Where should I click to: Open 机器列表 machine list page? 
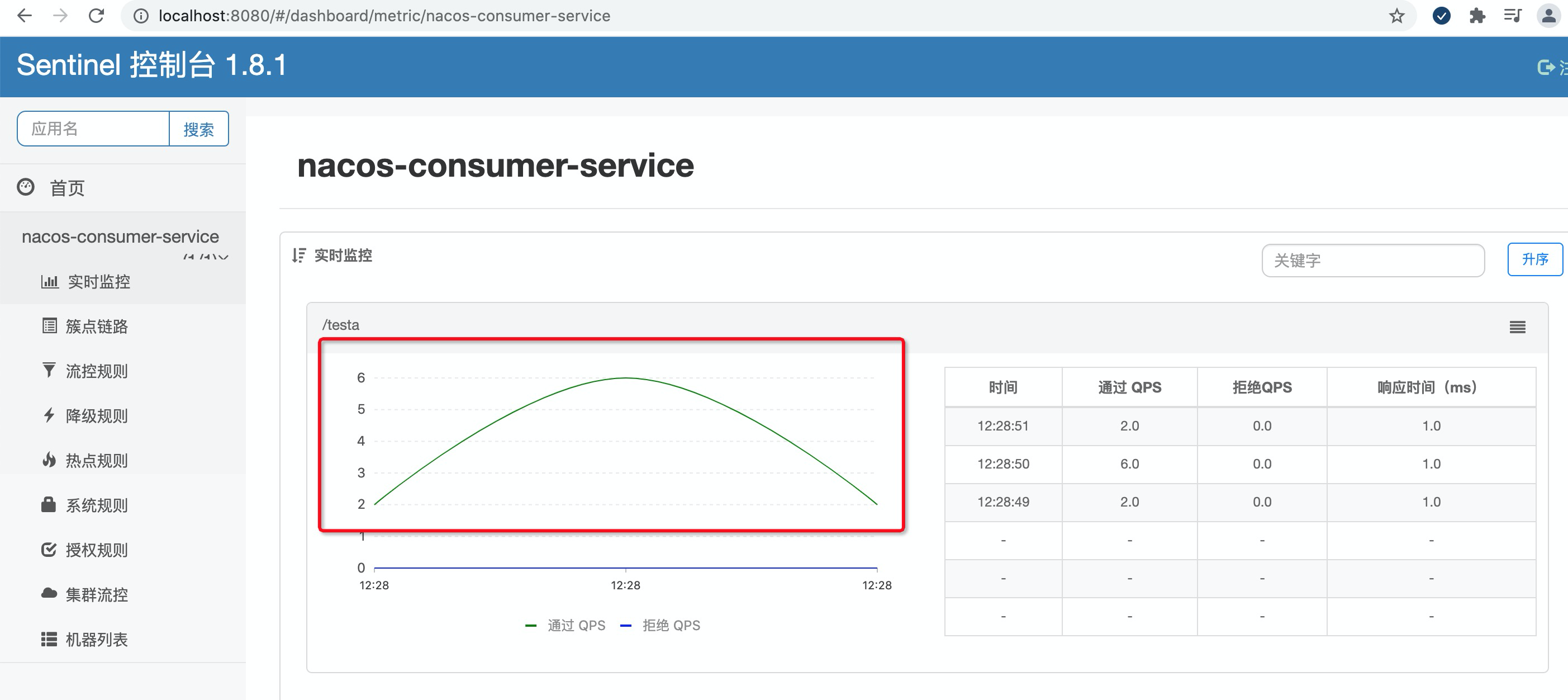(x=96, y=639)
